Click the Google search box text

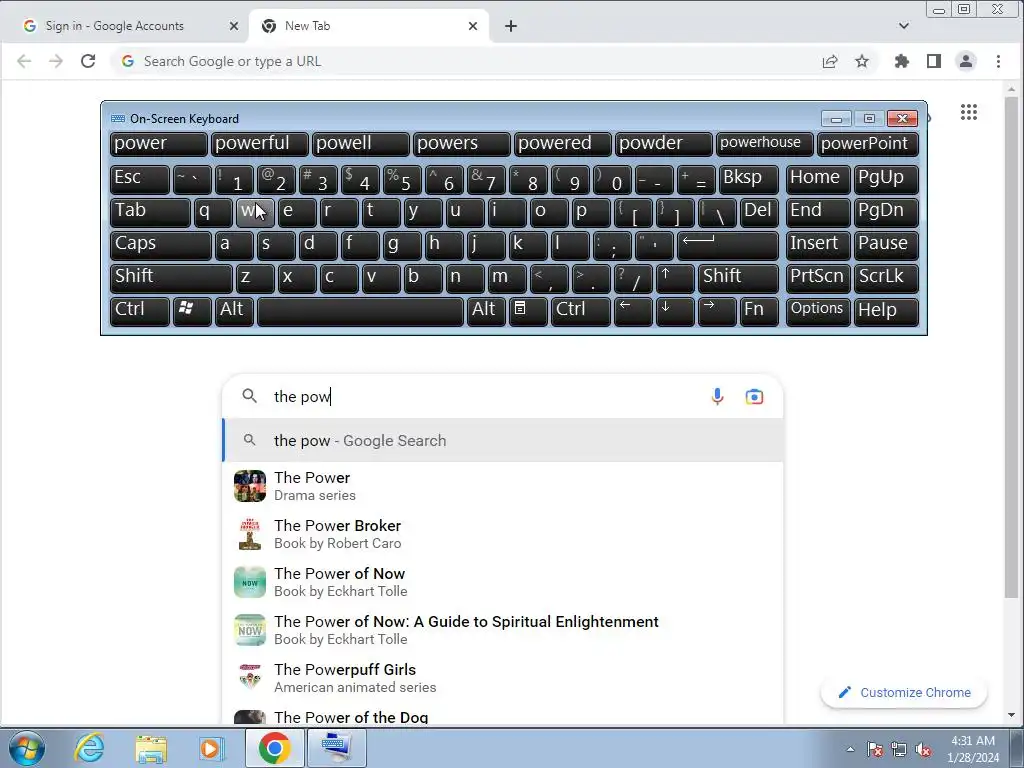(302, 396)
